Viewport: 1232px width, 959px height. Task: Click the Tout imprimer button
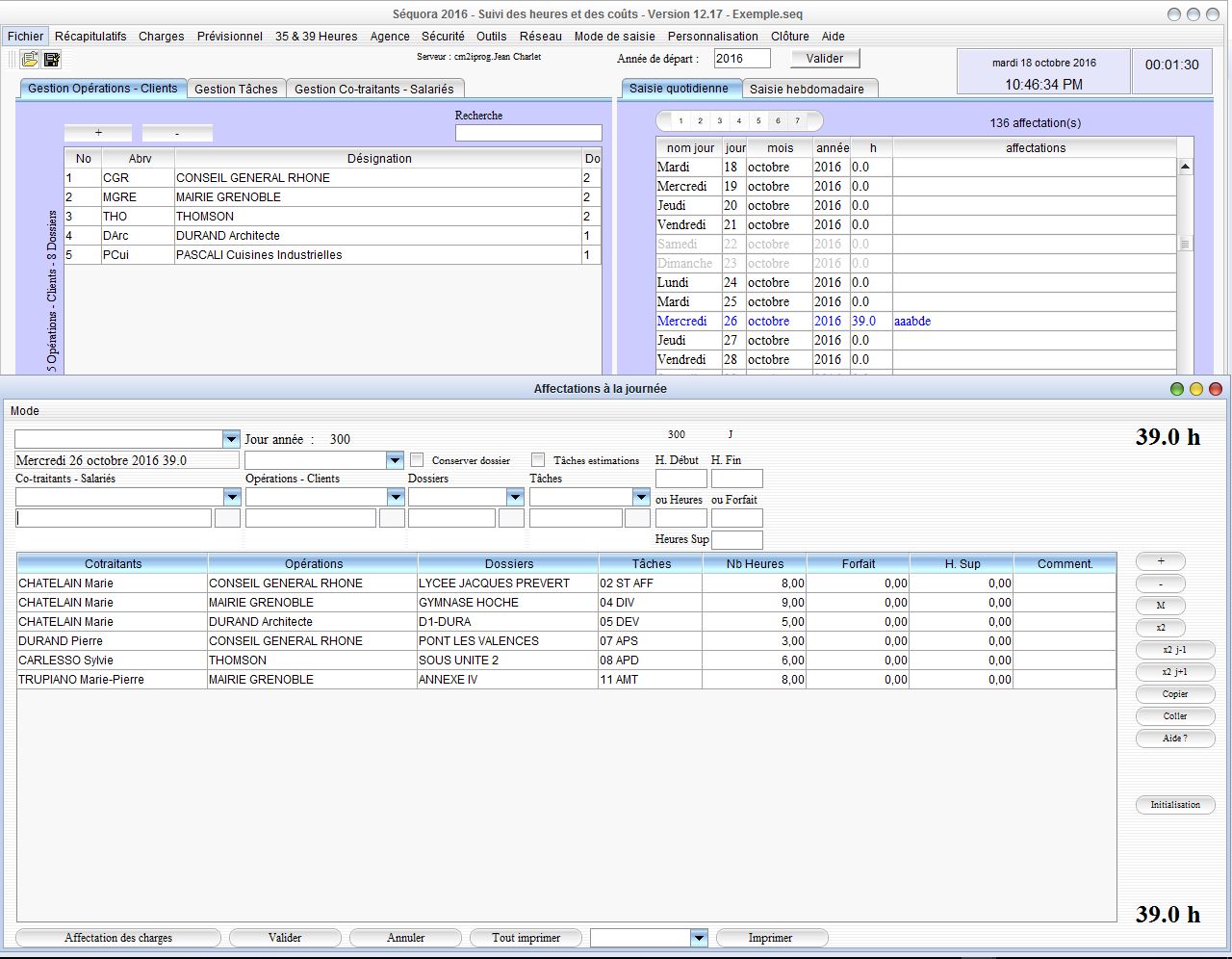click(526, 938)
